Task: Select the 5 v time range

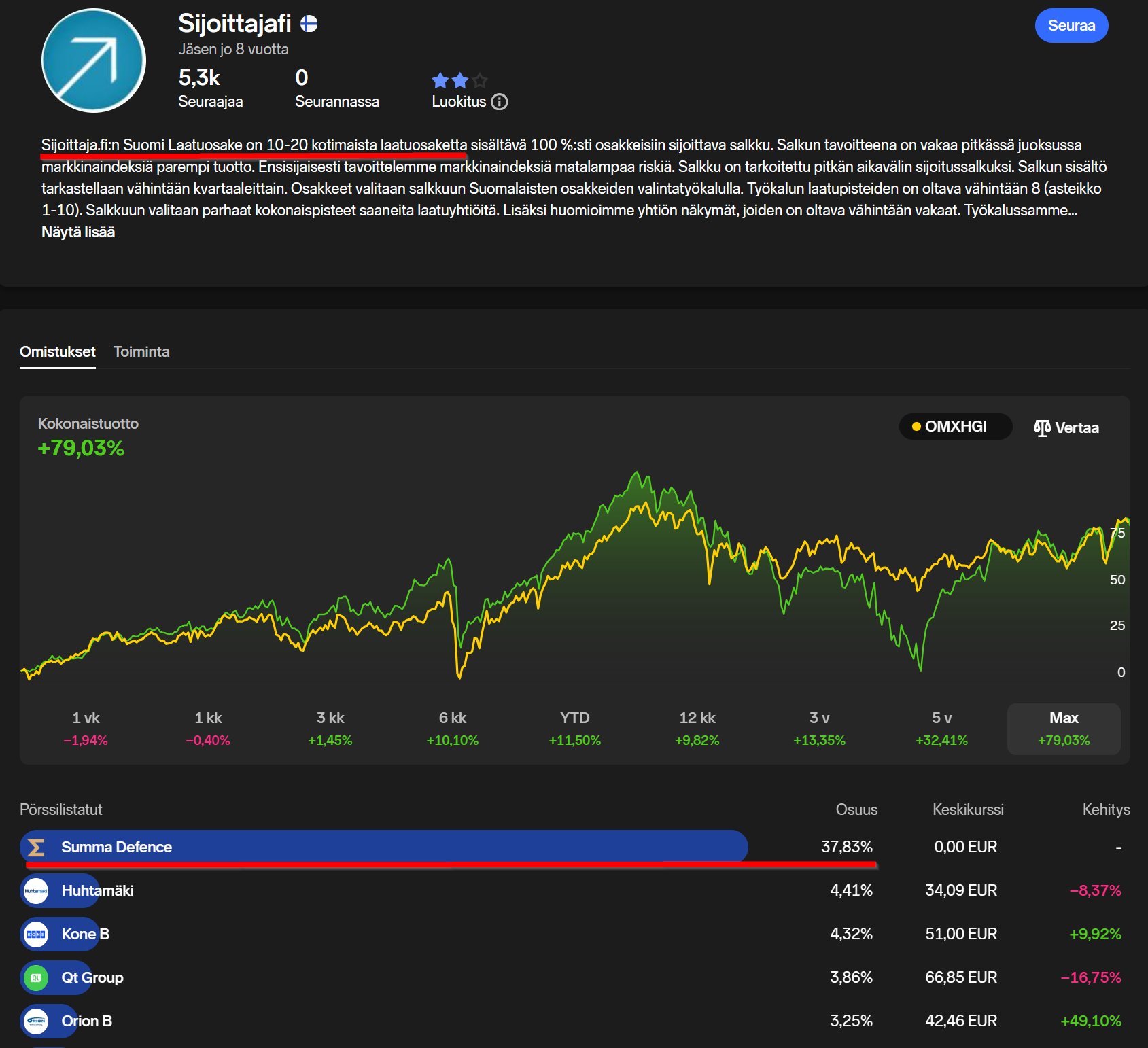Action: pyautogui.click(x=941, y=729)
